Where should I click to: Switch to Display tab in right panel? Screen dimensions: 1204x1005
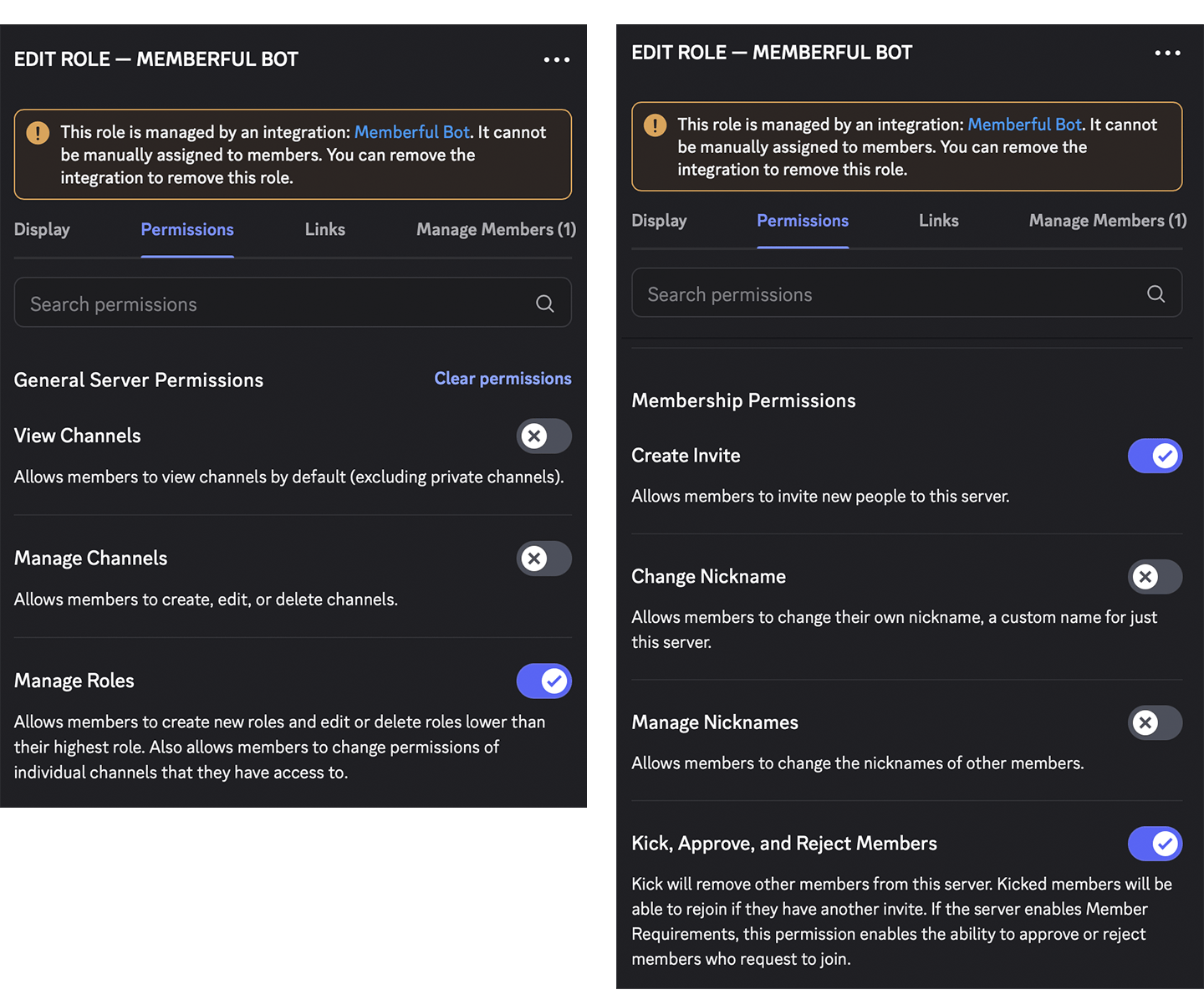(659, 221)
